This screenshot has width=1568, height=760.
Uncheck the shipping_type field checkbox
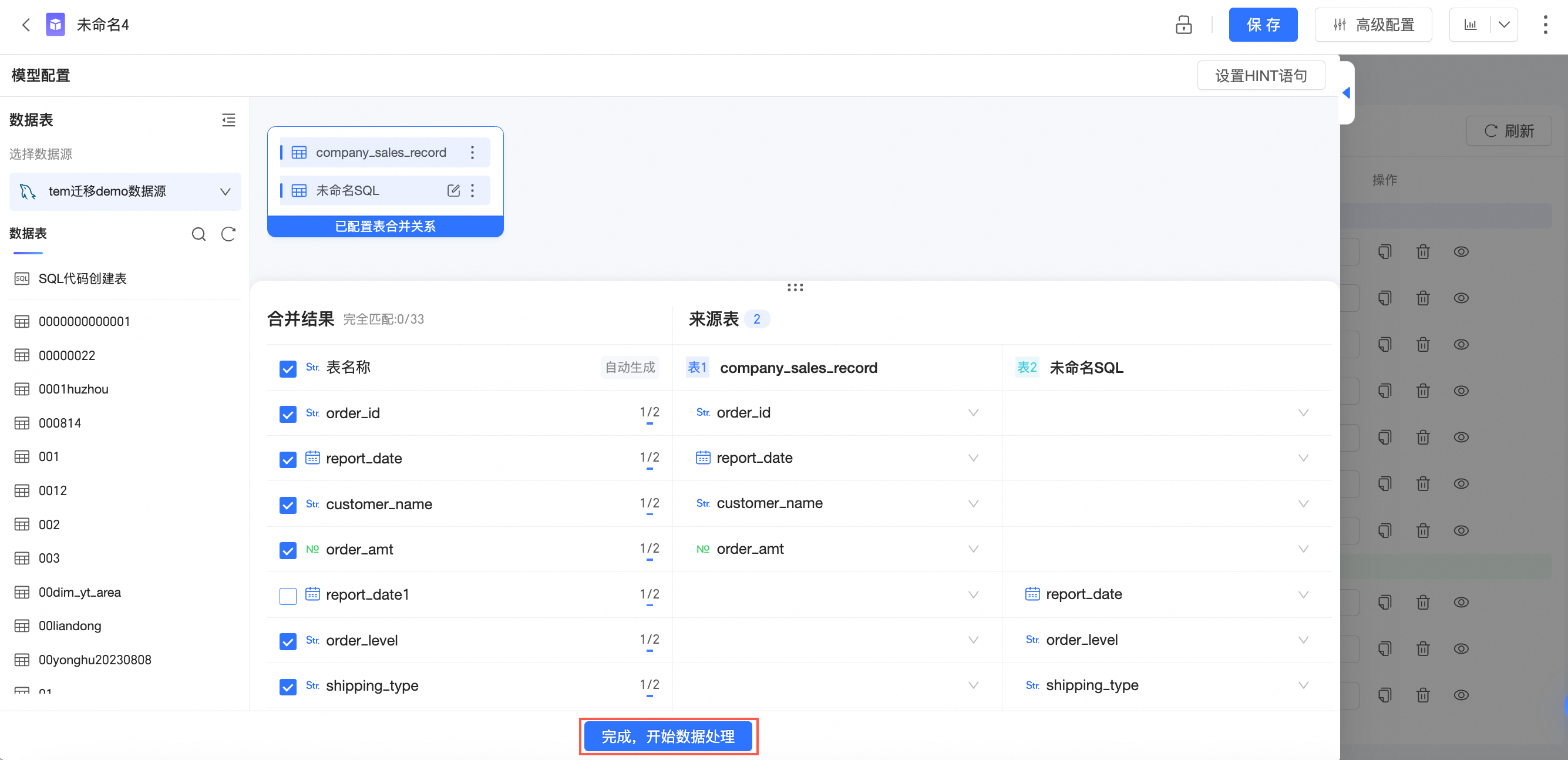[x=288, y=687]
